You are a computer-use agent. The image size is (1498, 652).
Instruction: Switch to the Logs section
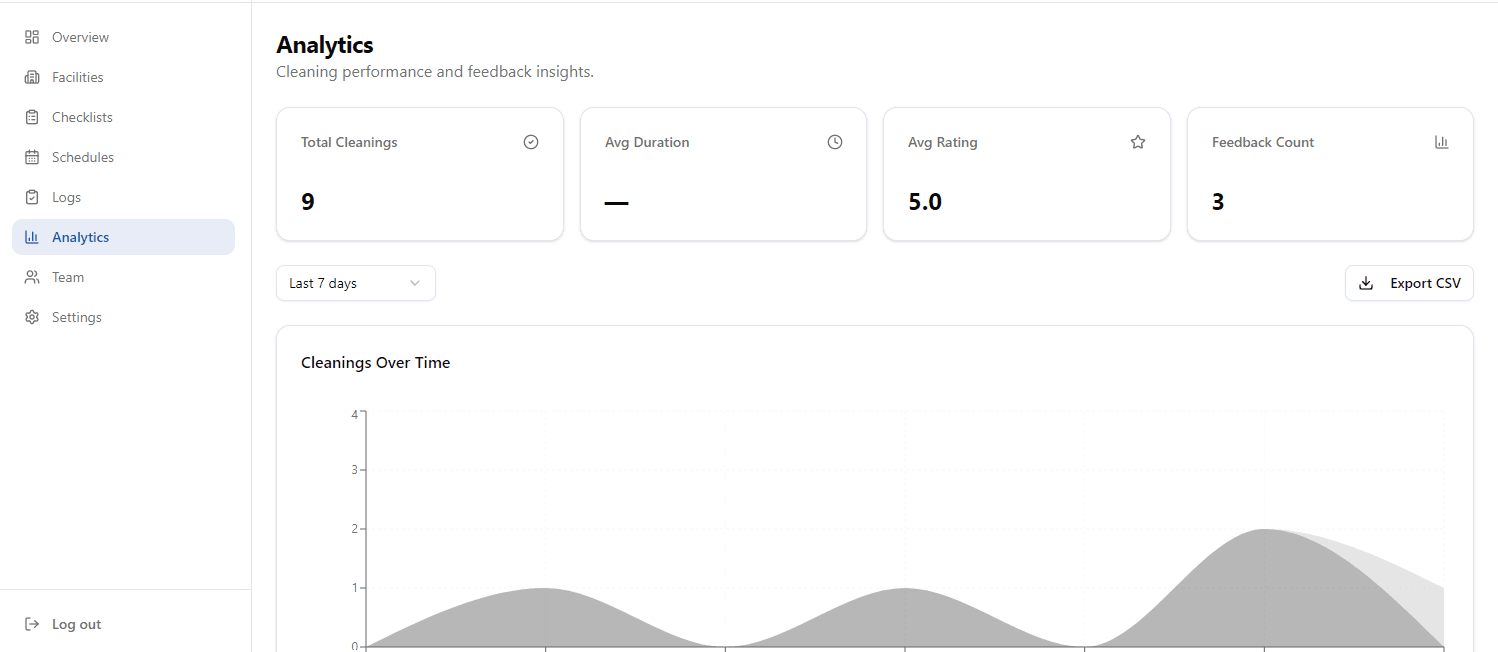point(64,196)
